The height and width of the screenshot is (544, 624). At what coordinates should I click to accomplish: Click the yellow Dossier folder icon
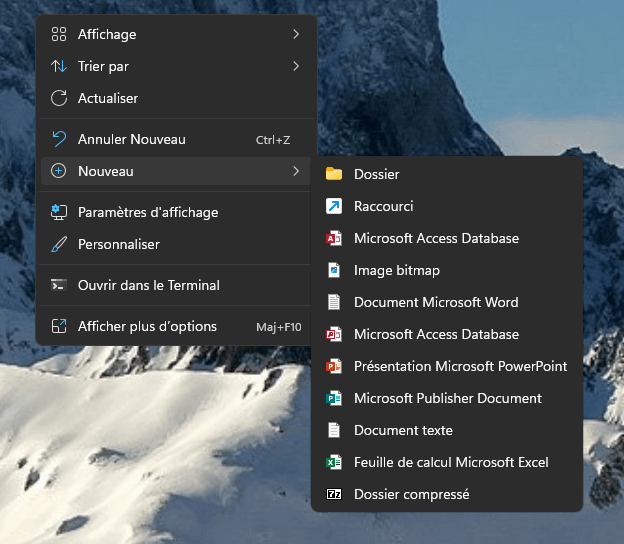(x=334, y=174)
